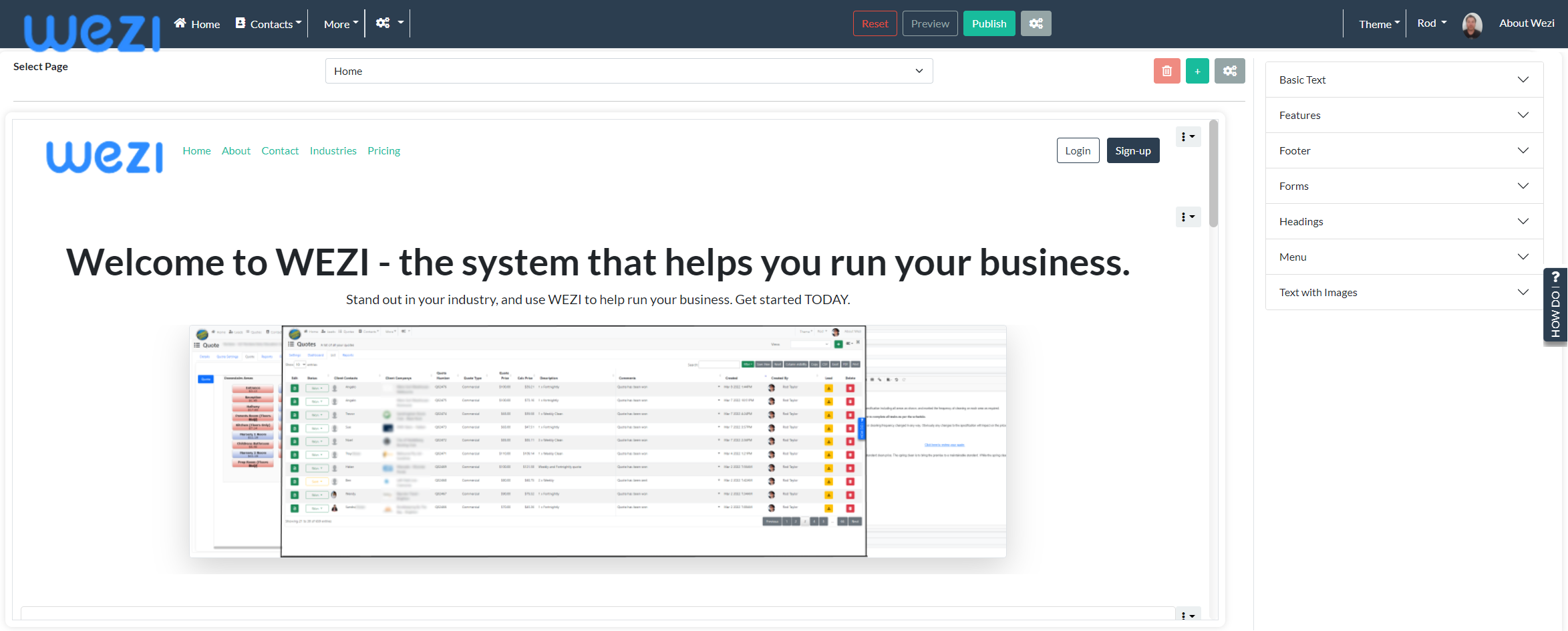This screenshot has height=631, width=1568.
Task: Click the Sign-up button in preview
Action: 1132,150
